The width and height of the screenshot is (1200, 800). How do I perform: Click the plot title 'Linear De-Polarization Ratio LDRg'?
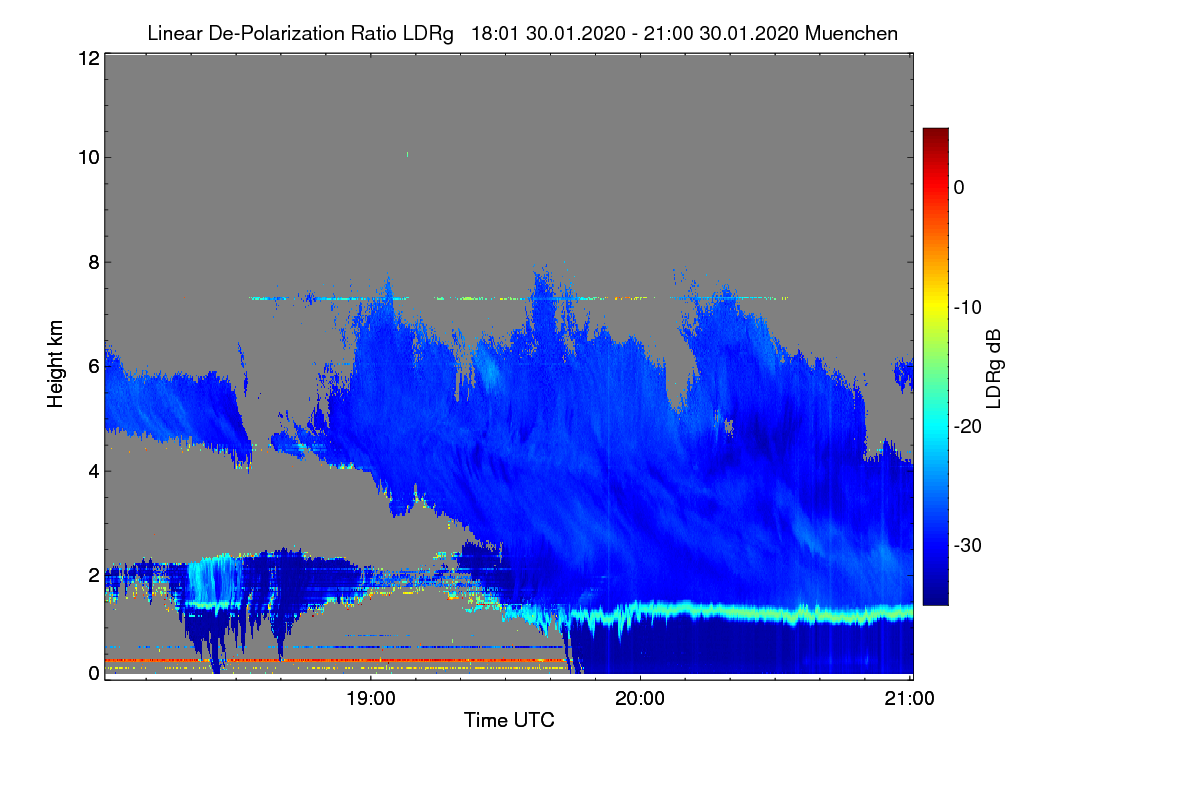pos(300,33)
